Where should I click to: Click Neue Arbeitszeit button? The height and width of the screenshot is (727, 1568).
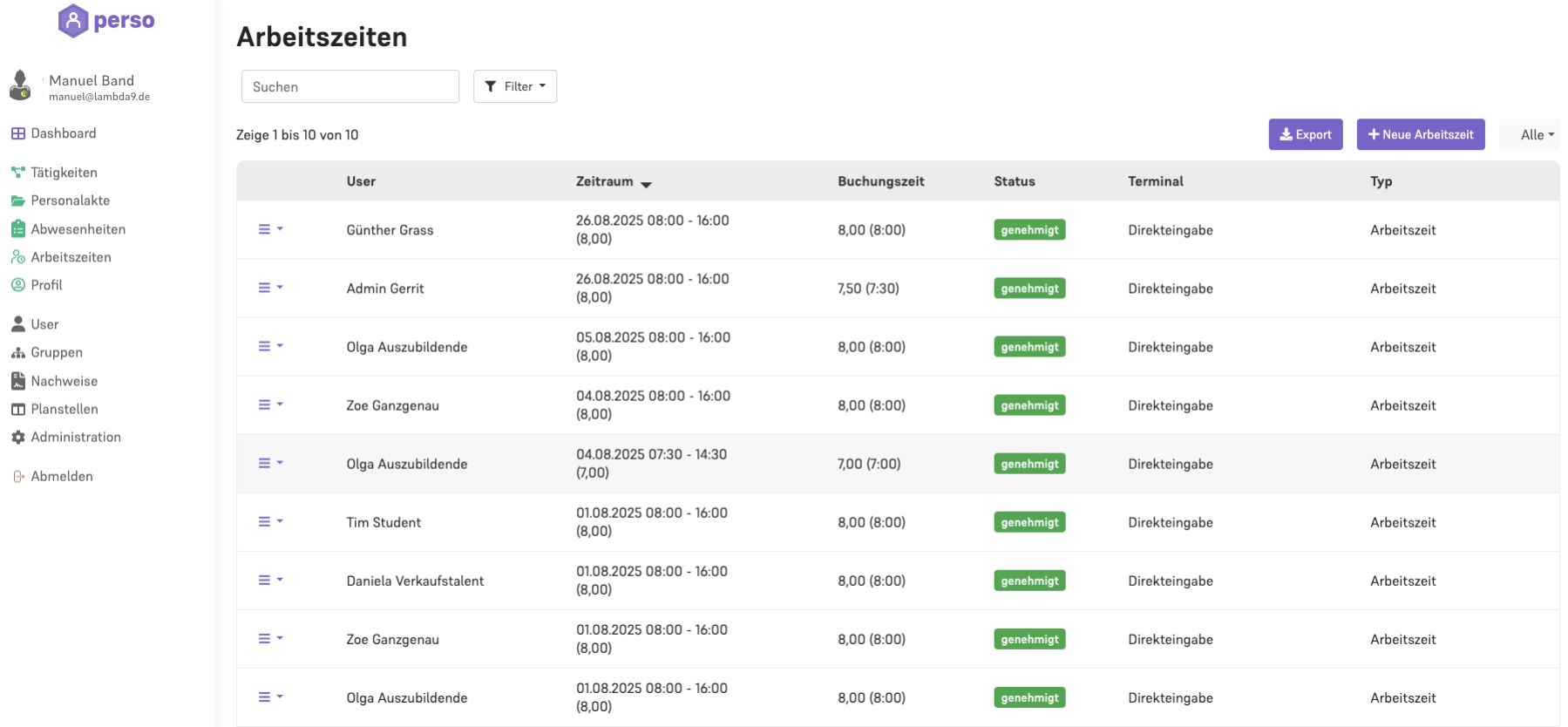(1420, 134)
